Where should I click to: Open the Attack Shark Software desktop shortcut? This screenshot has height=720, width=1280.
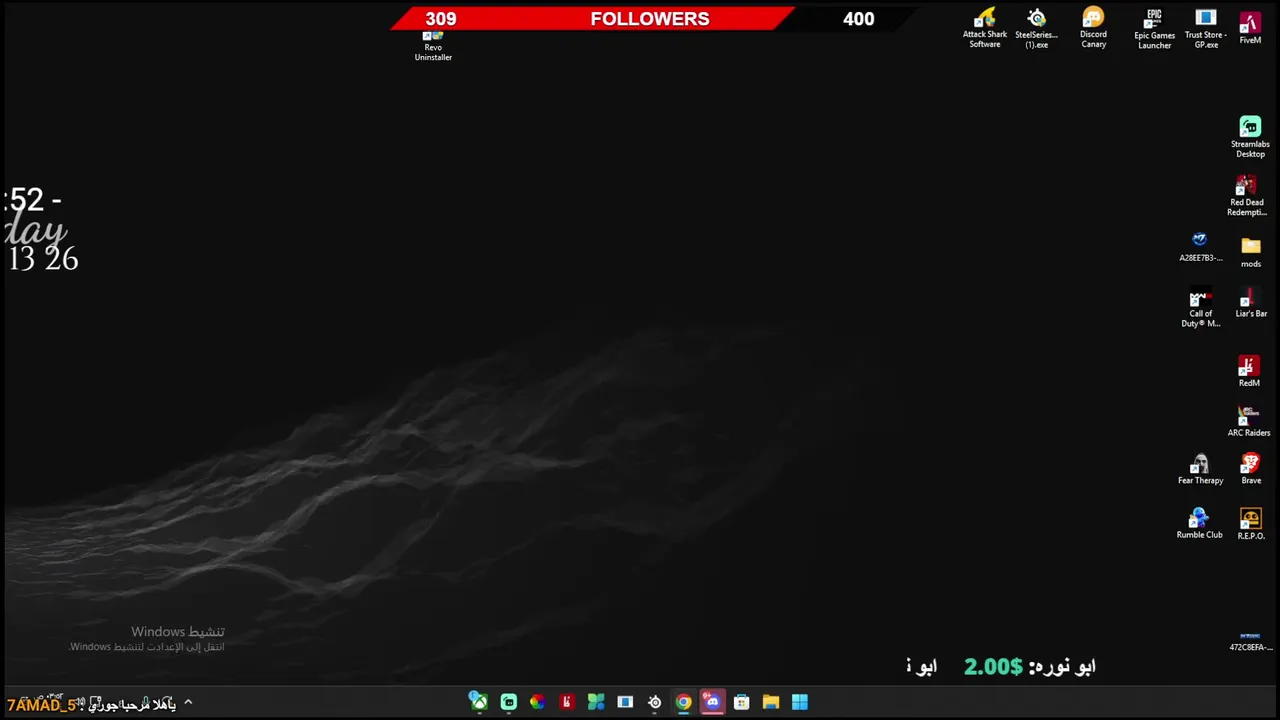point(985,28)
